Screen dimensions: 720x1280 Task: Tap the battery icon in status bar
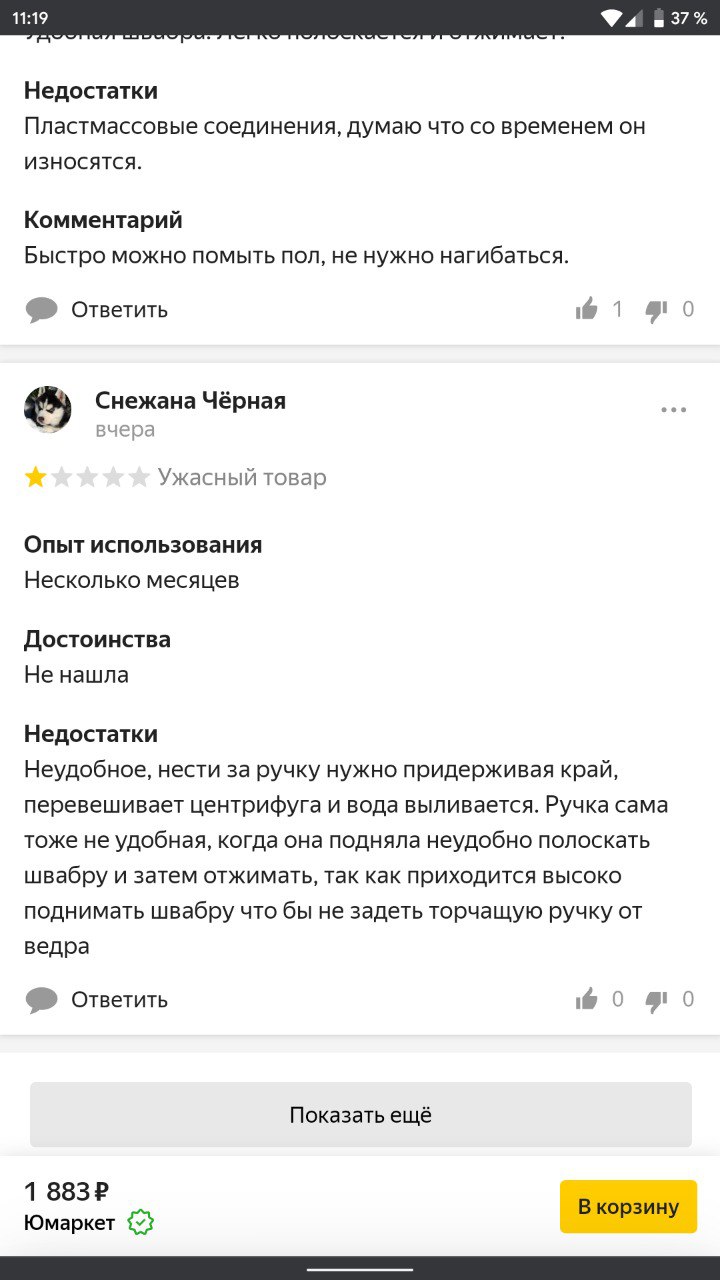coord(658,18)
